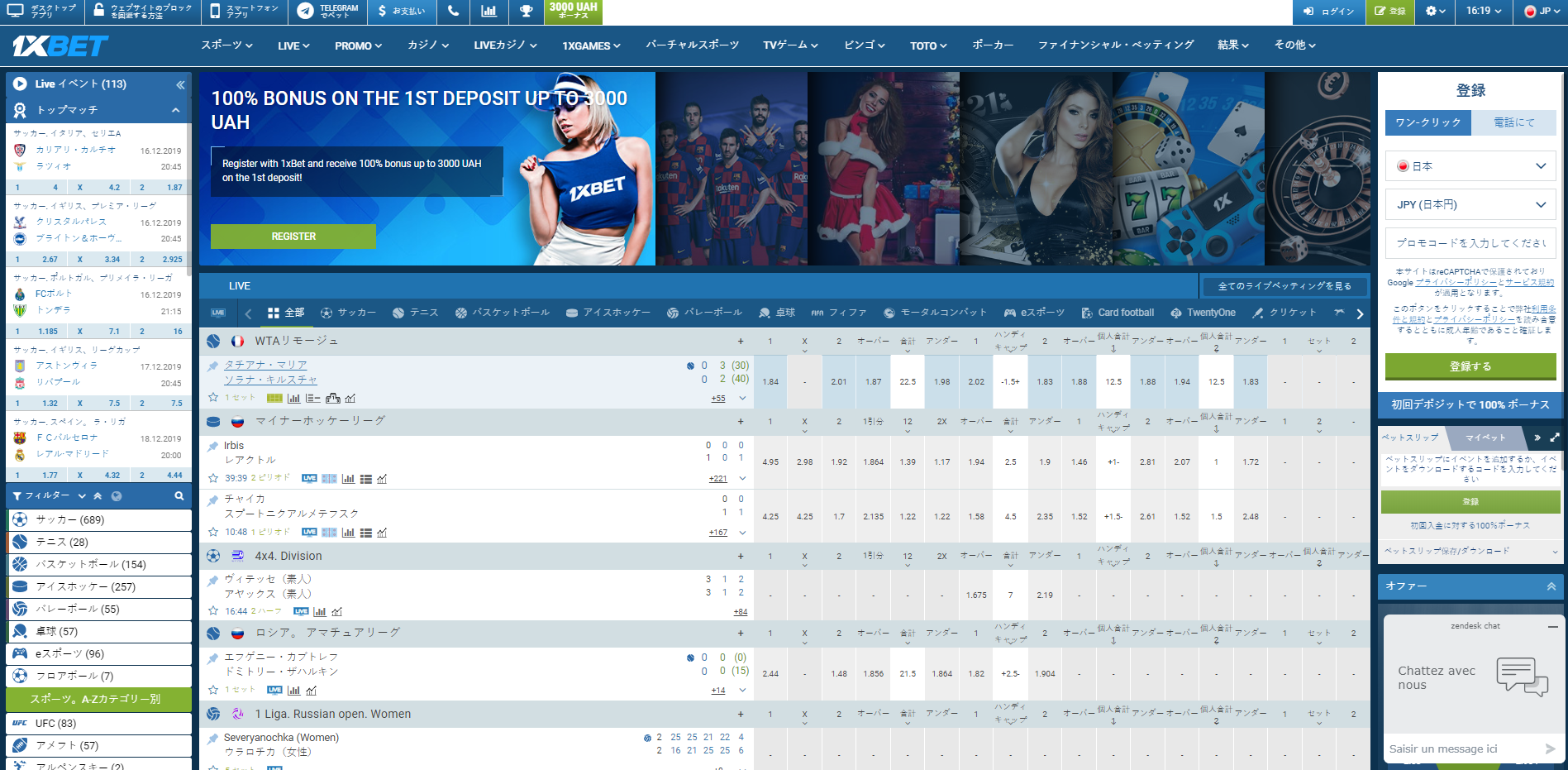The height and width of the screenshot is (770, 1568).
Task: Click the 全てのライブベッティングを見る link
Action: 1284,286
